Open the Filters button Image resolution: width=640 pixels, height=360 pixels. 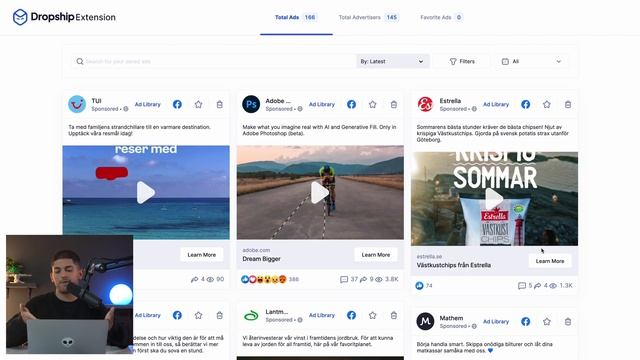tap(462, 61)
